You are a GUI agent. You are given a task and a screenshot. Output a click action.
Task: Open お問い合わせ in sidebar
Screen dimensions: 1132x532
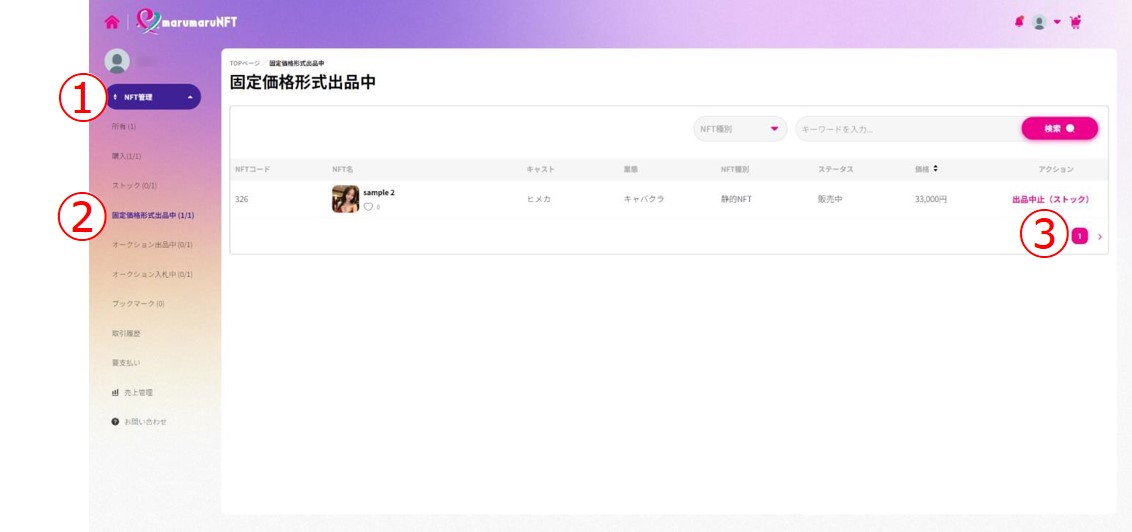[x=139, y=422]
